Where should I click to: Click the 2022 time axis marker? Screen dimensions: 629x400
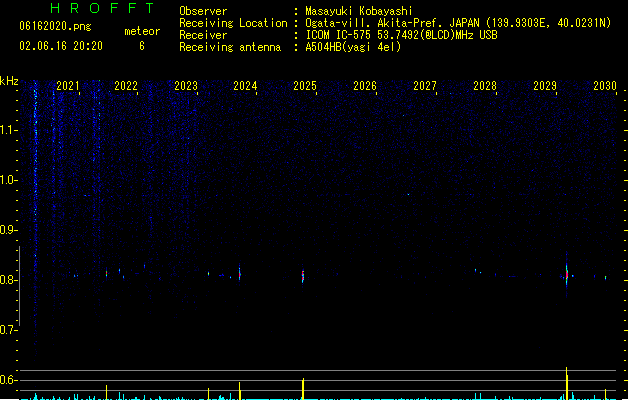(x=126, y=86)
